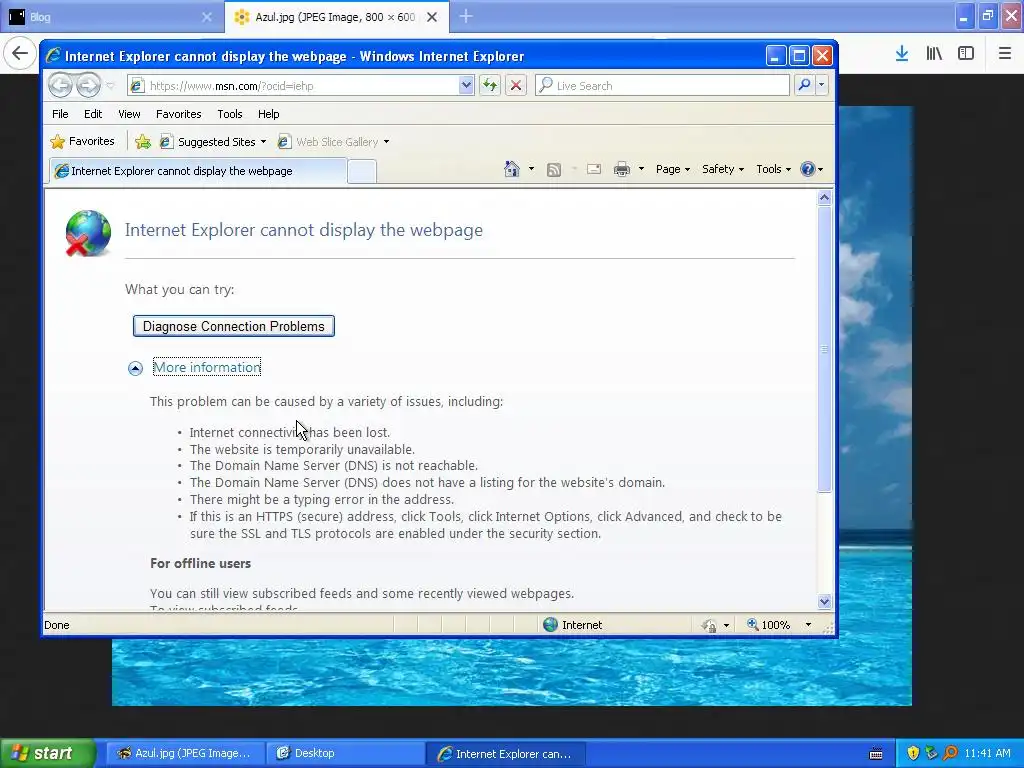The height and width of the screenshot is (768, 1024).
Task: Open a new Firefox tab with plus
Action: [466, 16]
